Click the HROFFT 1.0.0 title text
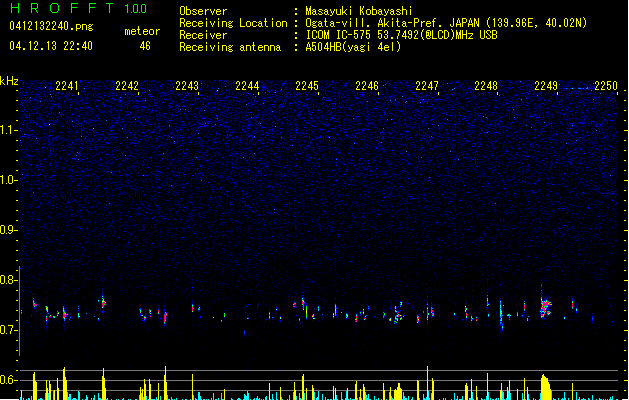The width and height of the screenshot is (629, 400). [x=79, y=8]
